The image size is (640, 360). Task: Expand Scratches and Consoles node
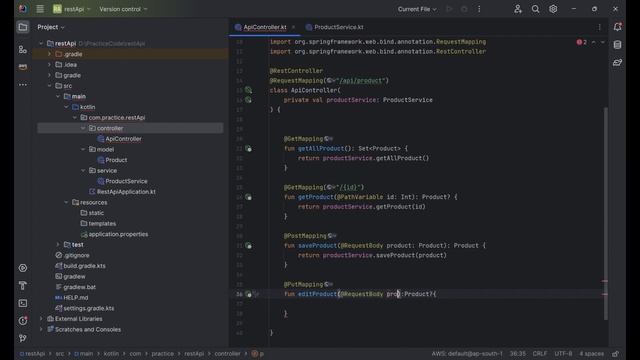click(x=41, y=329)
